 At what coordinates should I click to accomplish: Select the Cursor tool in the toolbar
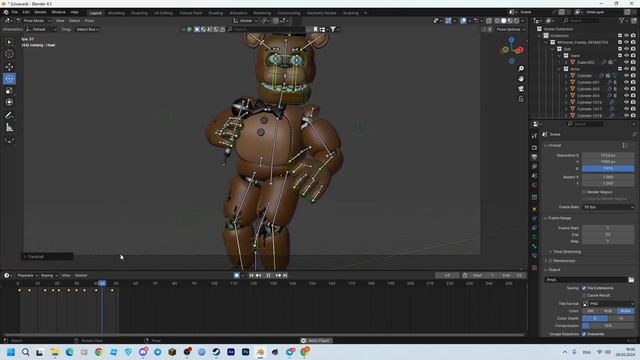pyautogui.click(x=9, y=54)
